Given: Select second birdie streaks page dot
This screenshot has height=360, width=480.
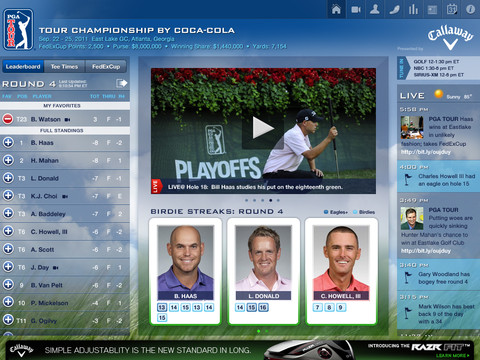Looking at the screenshot, I should 266,331.
